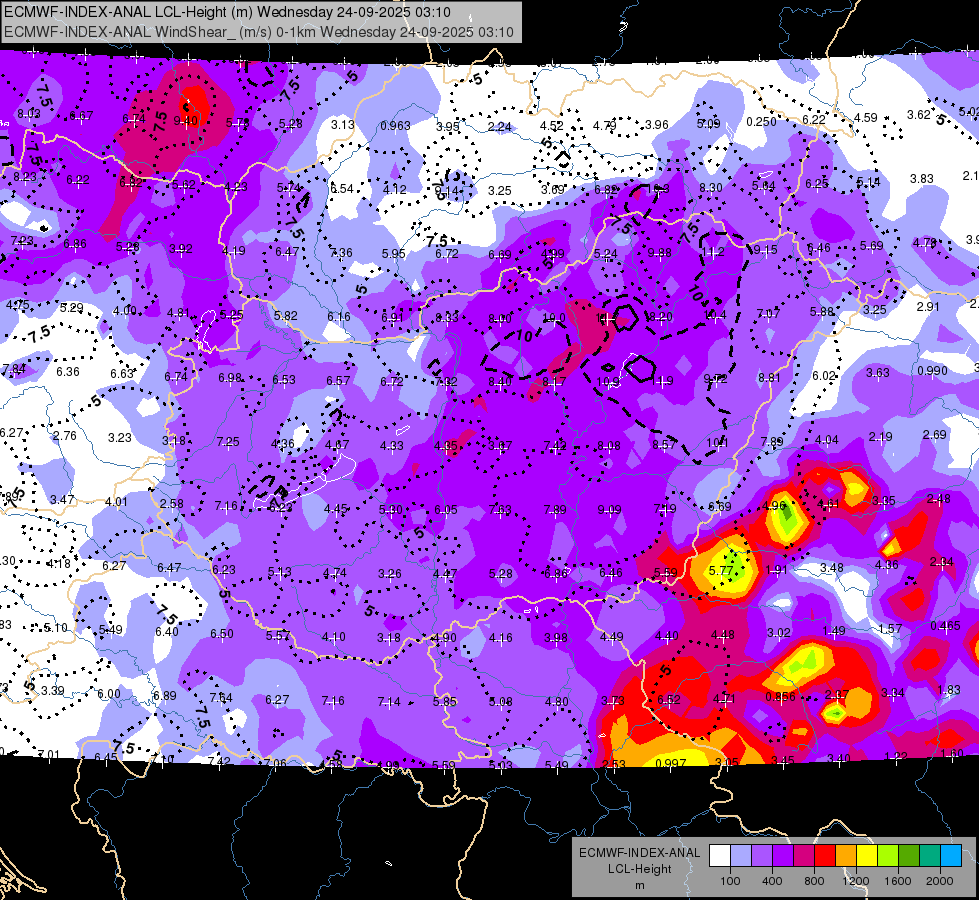Click the wind shear value '0.465'
This screenshot has width=979, height=900.
click(945, 626)
